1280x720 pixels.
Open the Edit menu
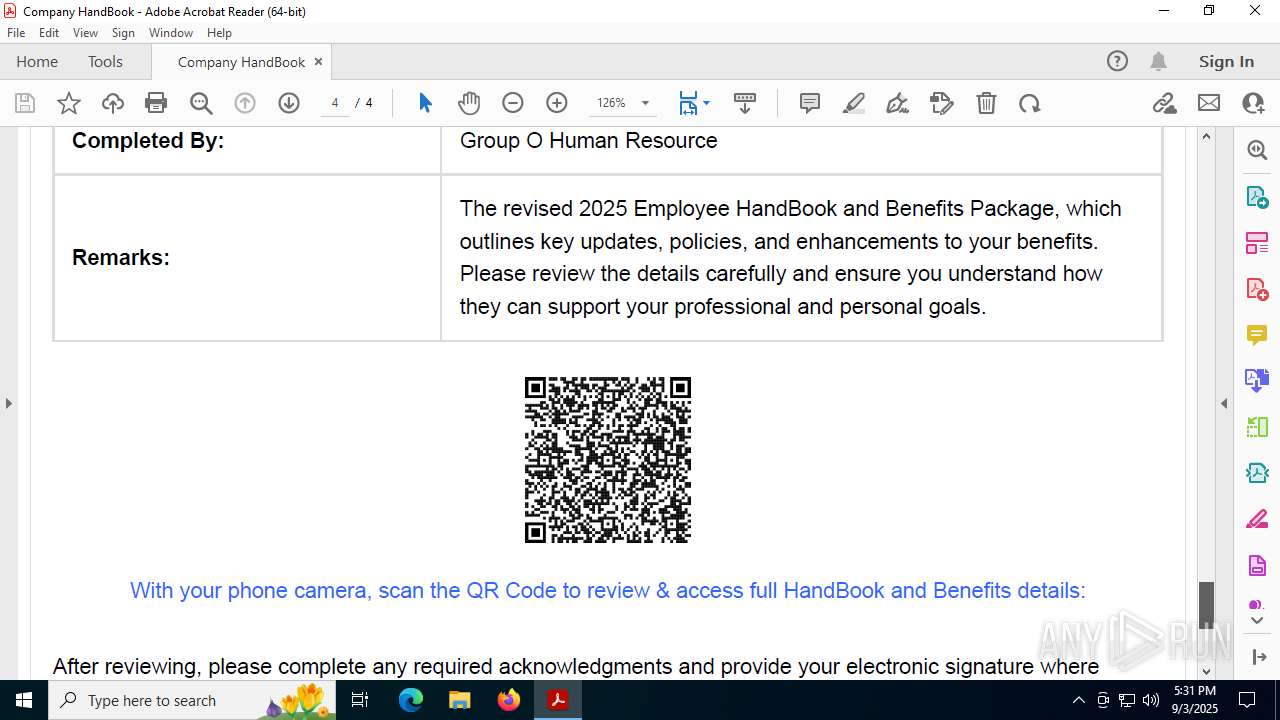pyautogui.click(x=49, y=33)
